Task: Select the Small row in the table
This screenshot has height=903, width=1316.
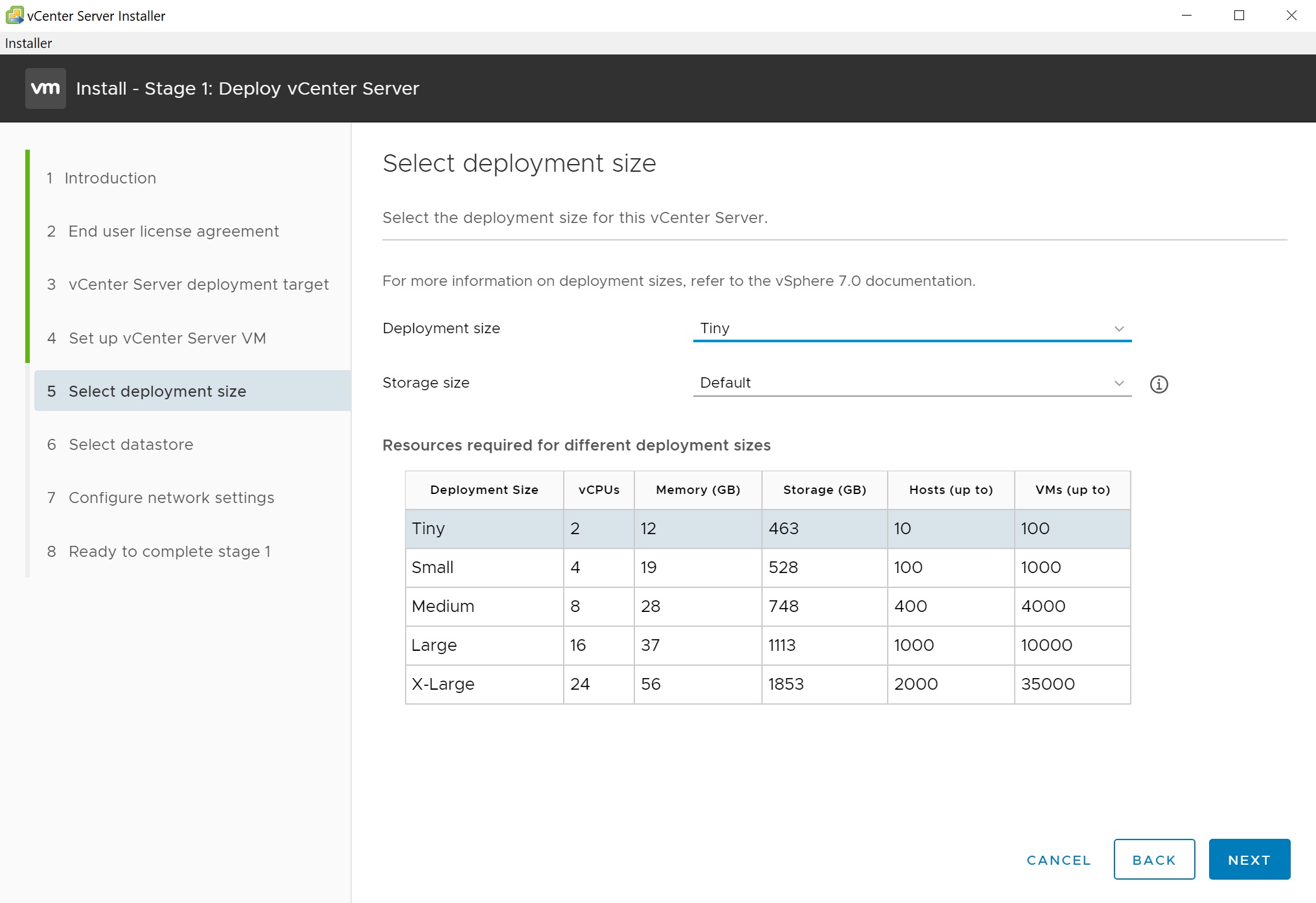Action: [768, 568]
